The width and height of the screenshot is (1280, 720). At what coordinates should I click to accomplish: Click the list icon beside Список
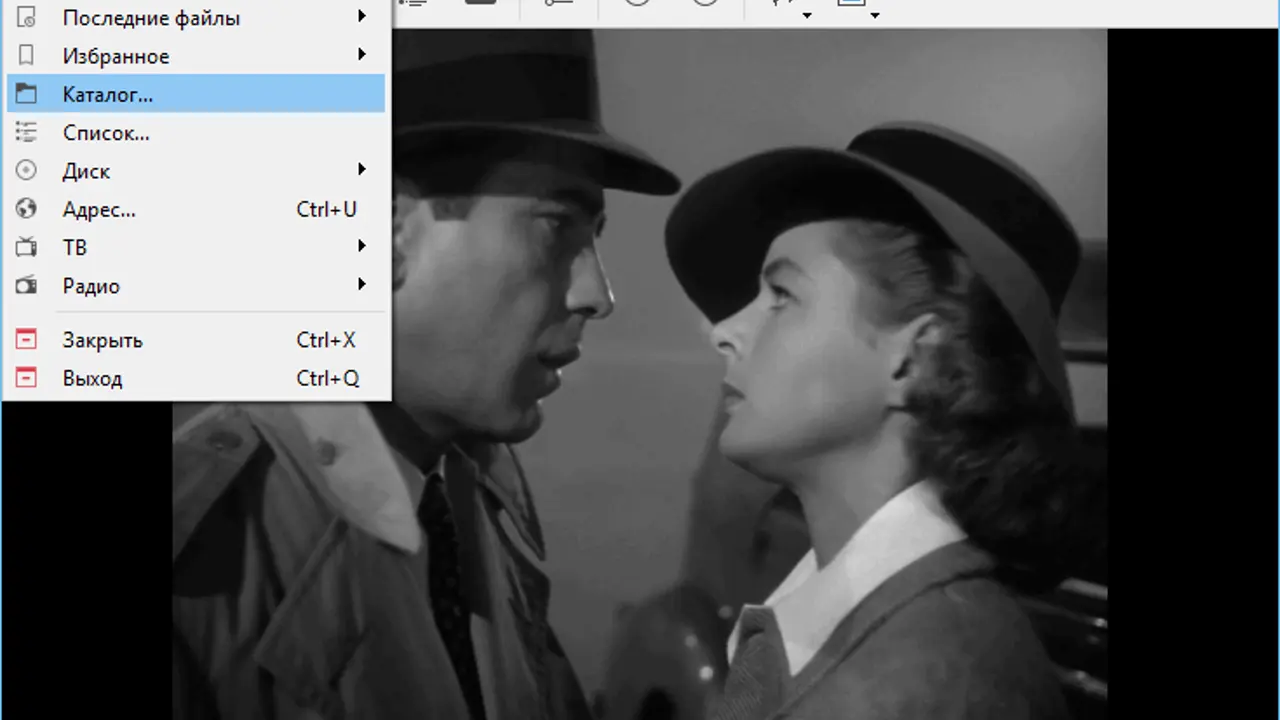[x=26, y=132]
